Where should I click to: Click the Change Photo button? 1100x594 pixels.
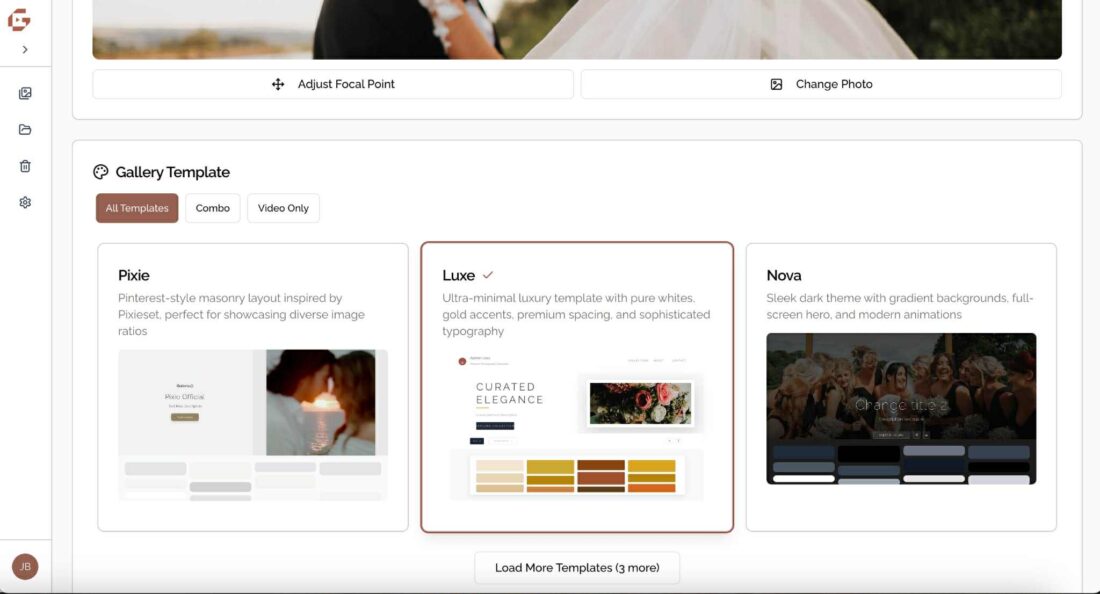(x=820, y=84)
